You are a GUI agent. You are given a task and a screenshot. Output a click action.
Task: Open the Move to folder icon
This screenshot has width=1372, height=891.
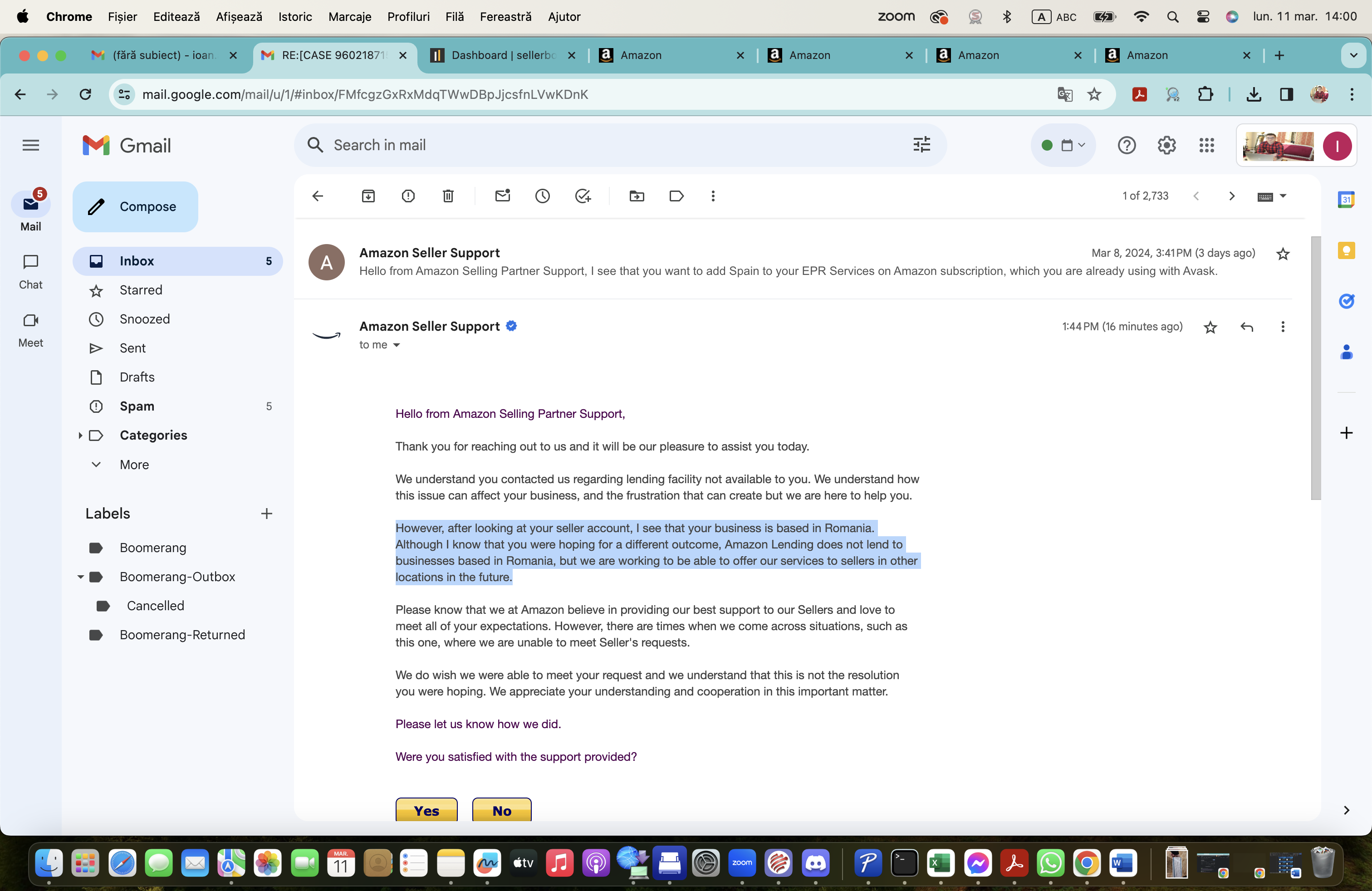pos(637,196)
